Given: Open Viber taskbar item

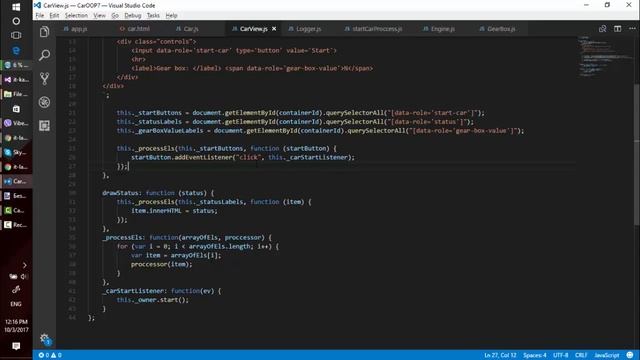Looking at the screenshot, I should click(16, 123).
